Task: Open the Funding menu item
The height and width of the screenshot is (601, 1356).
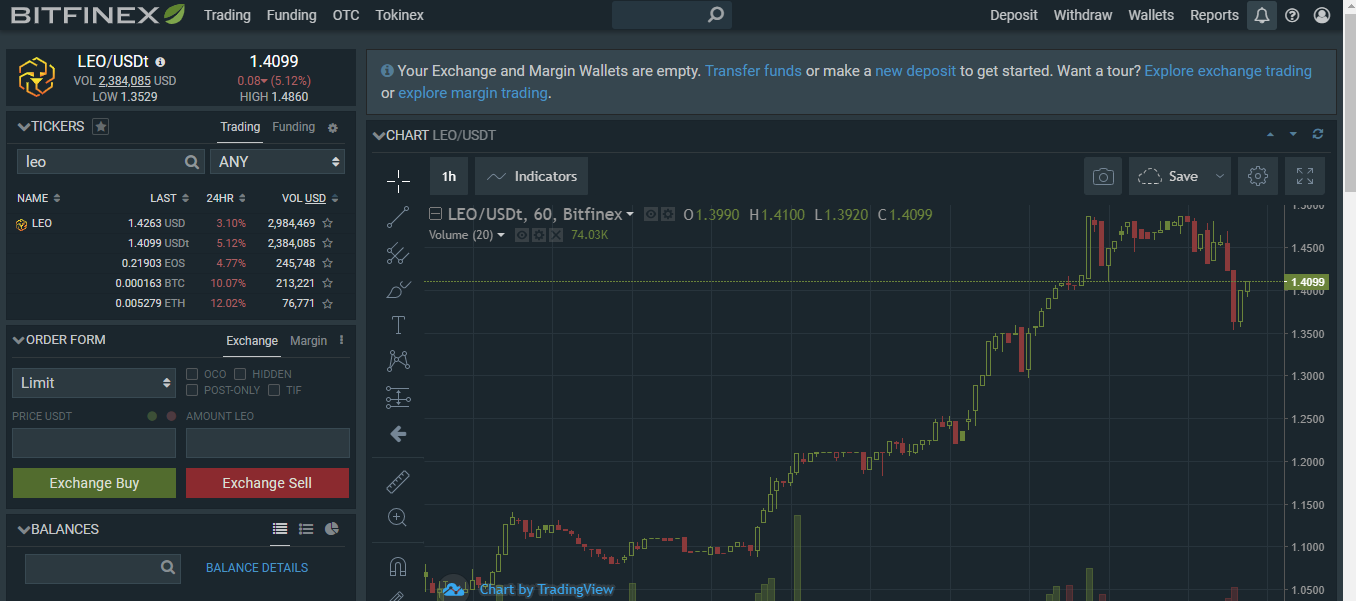Action: tap(291, 15)
